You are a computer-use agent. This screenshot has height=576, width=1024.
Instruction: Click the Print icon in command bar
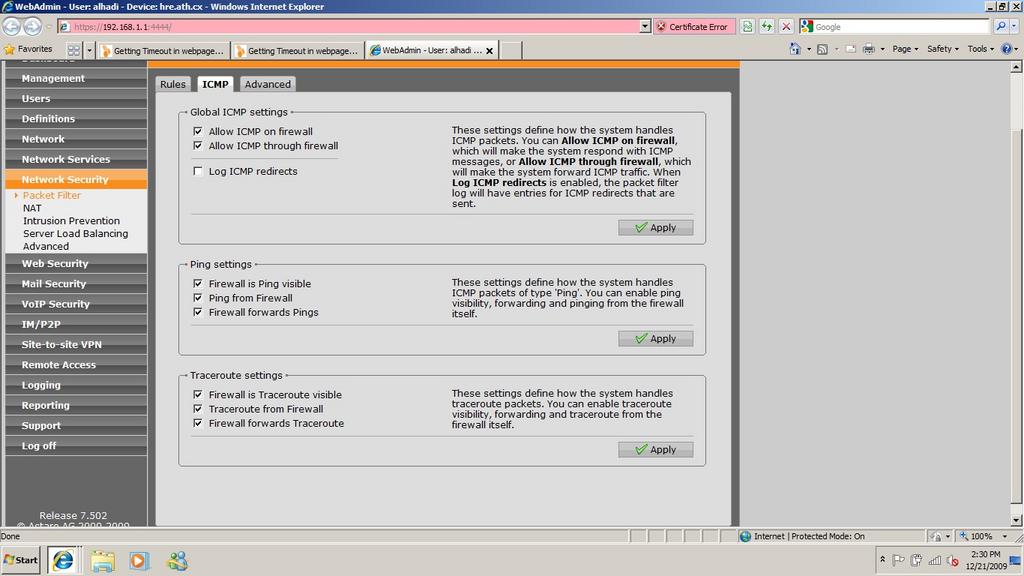[x=868, y=49]
